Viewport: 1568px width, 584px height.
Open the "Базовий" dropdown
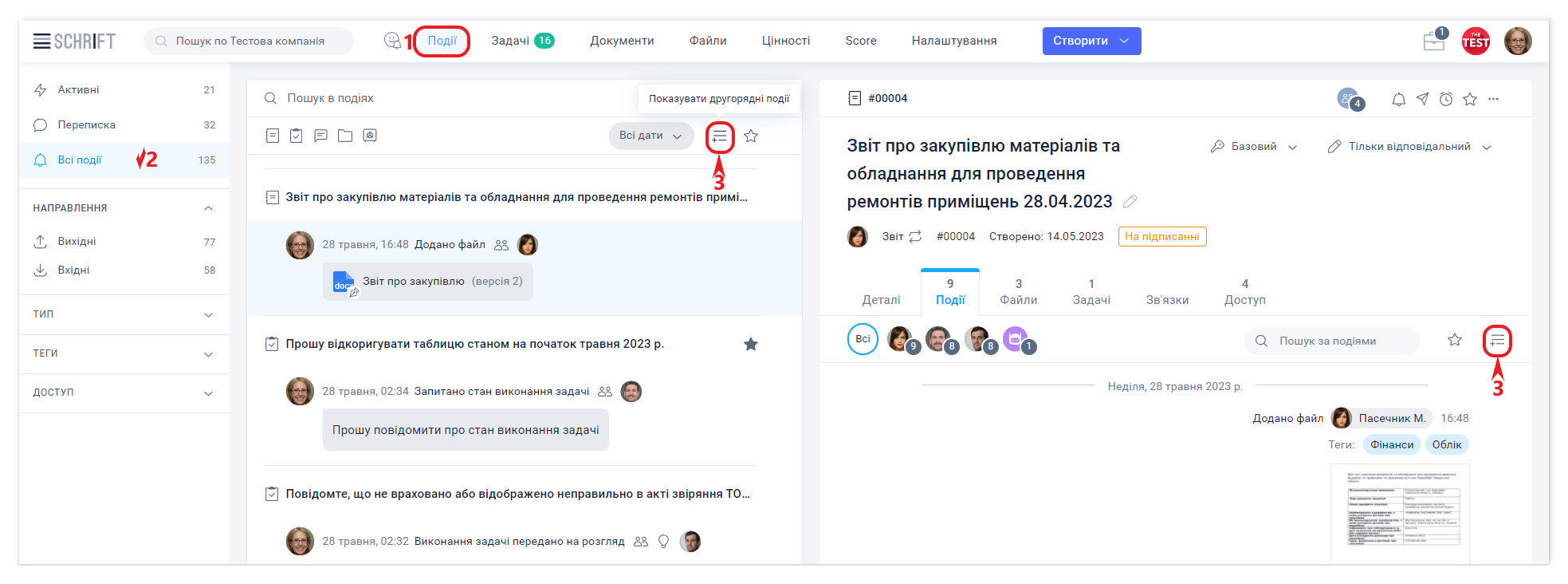[1254, 147]
